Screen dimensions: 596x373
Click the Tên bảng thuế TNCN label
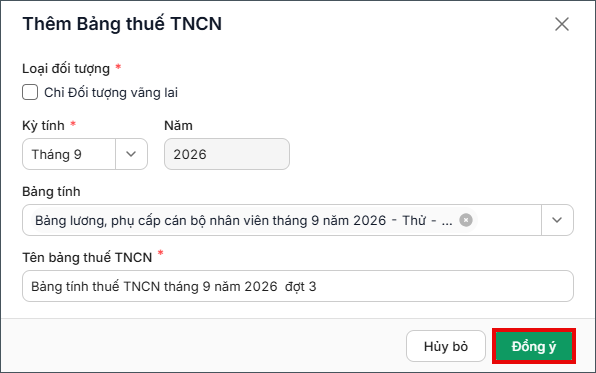click(x=87, y=257)
